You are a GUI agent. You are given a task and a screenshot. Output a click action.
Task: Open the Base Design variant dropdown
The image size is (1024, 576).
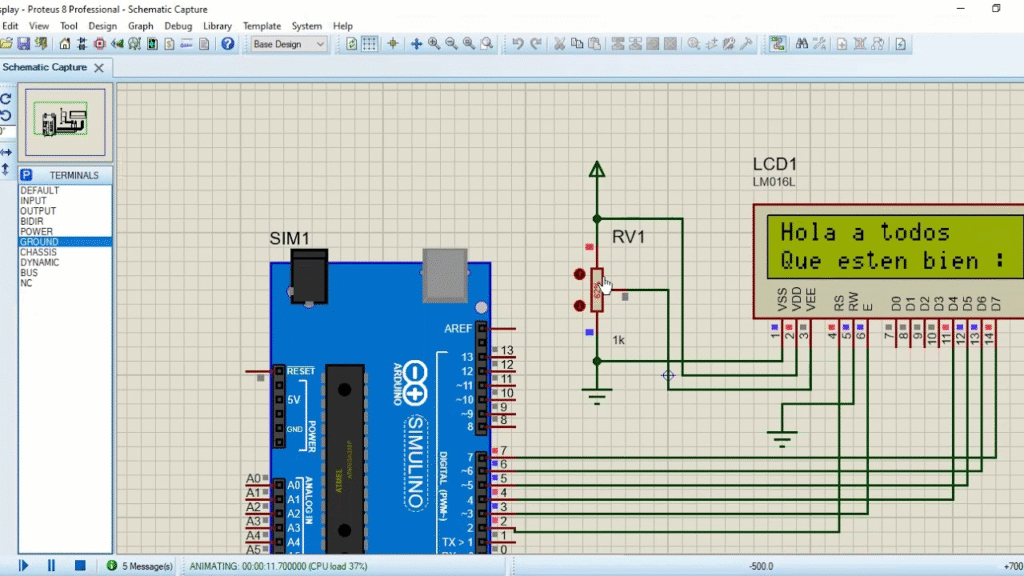[x=289, y=44]
